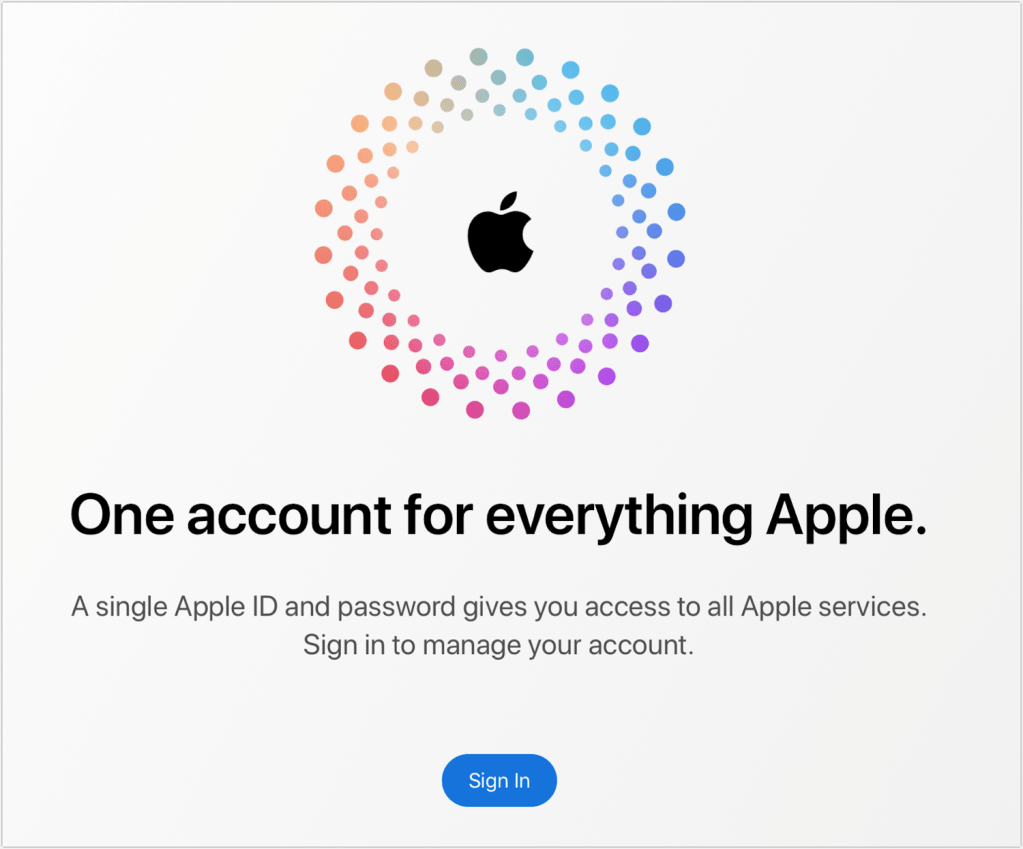The height and width of the screenshot is (849, 1023).
Task: Click the innermost pink dot directly below Apple logo
Action: (x=500, y=356)
